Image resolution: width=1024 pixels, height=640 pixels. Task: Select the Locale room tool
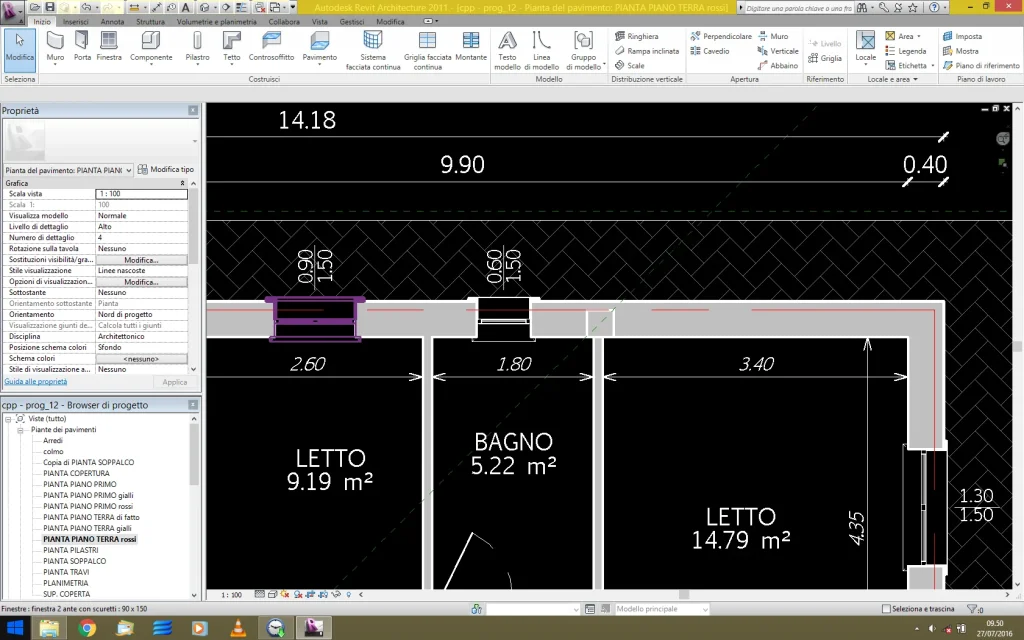[x=865, y=47]
